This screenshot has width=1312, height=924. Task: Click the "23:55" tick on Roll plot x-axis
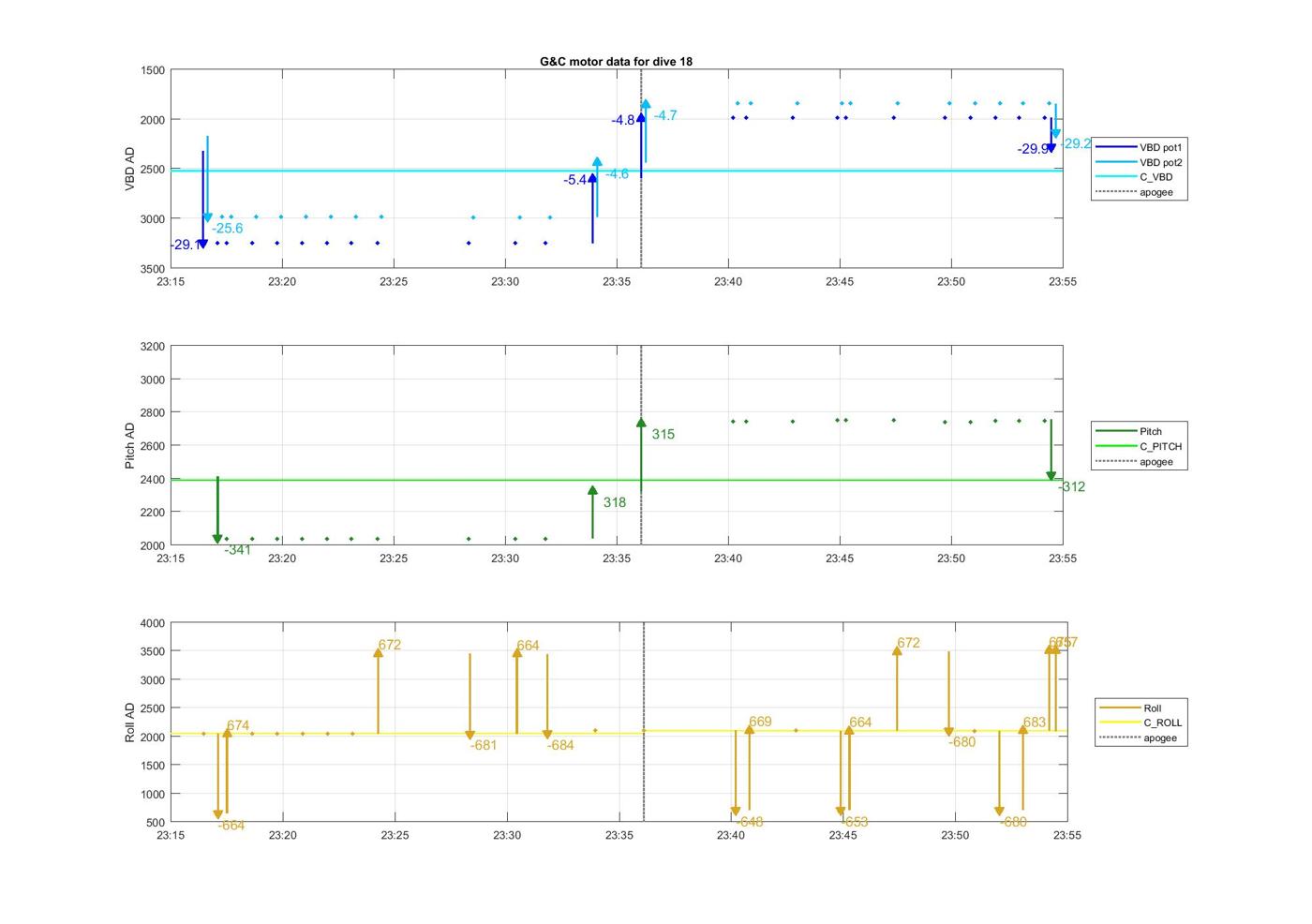1066,835
